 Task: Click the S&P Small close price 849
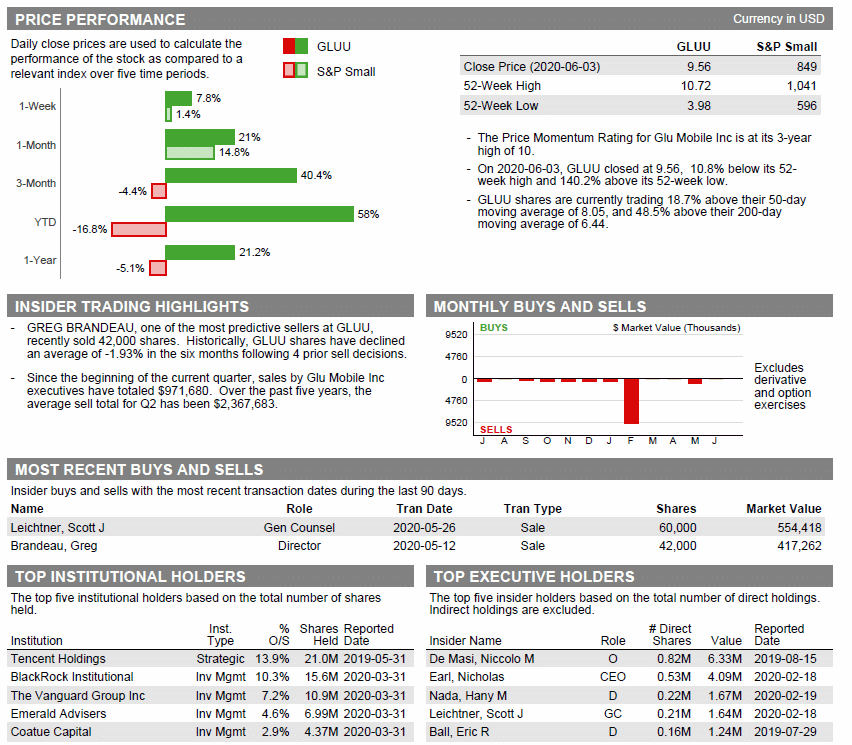pyautogui.click(x=807, y=67)
